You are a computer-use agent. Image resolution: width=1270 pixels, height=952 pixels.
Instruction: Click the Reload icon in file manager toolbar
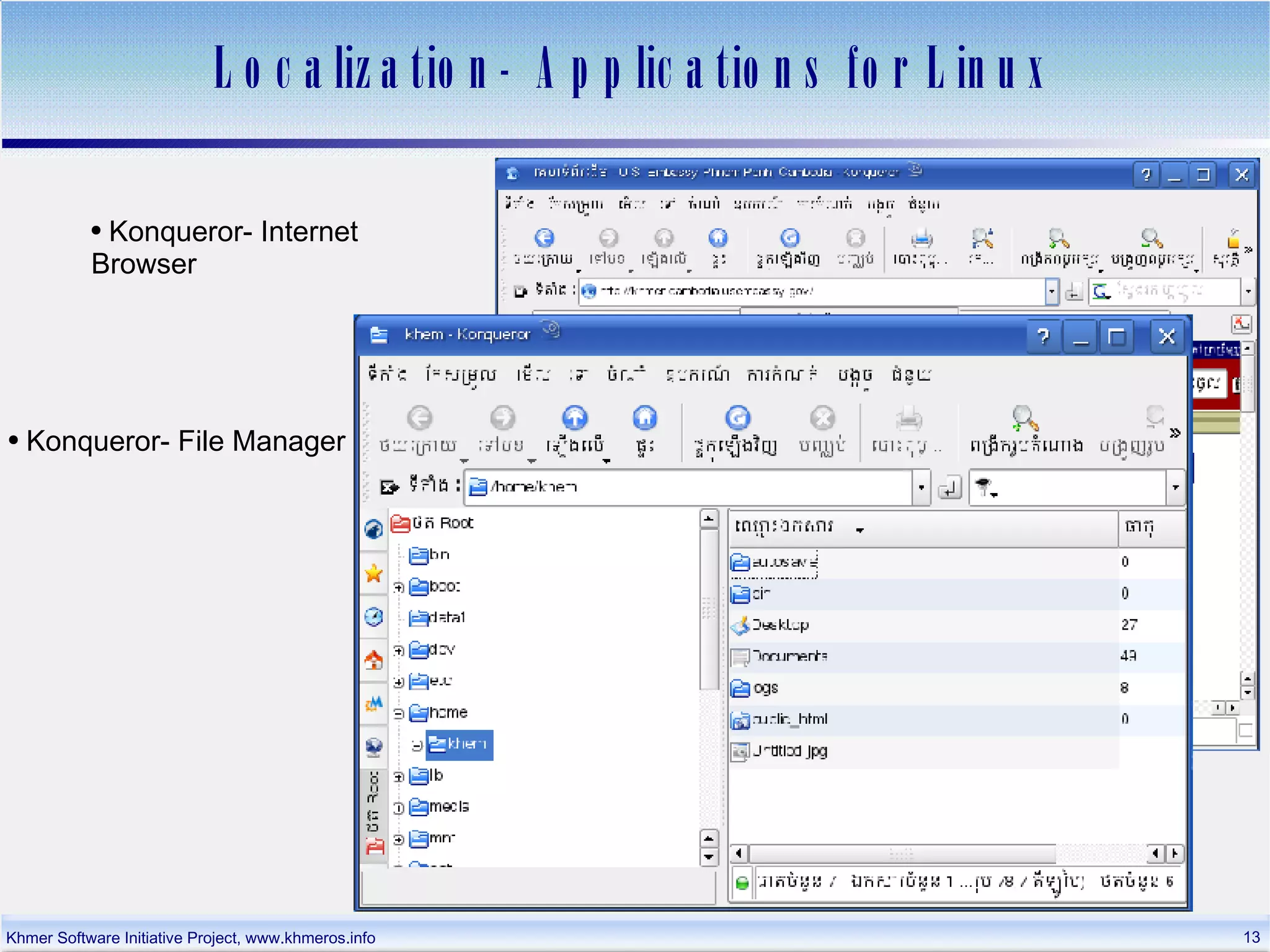pos(737,419)
